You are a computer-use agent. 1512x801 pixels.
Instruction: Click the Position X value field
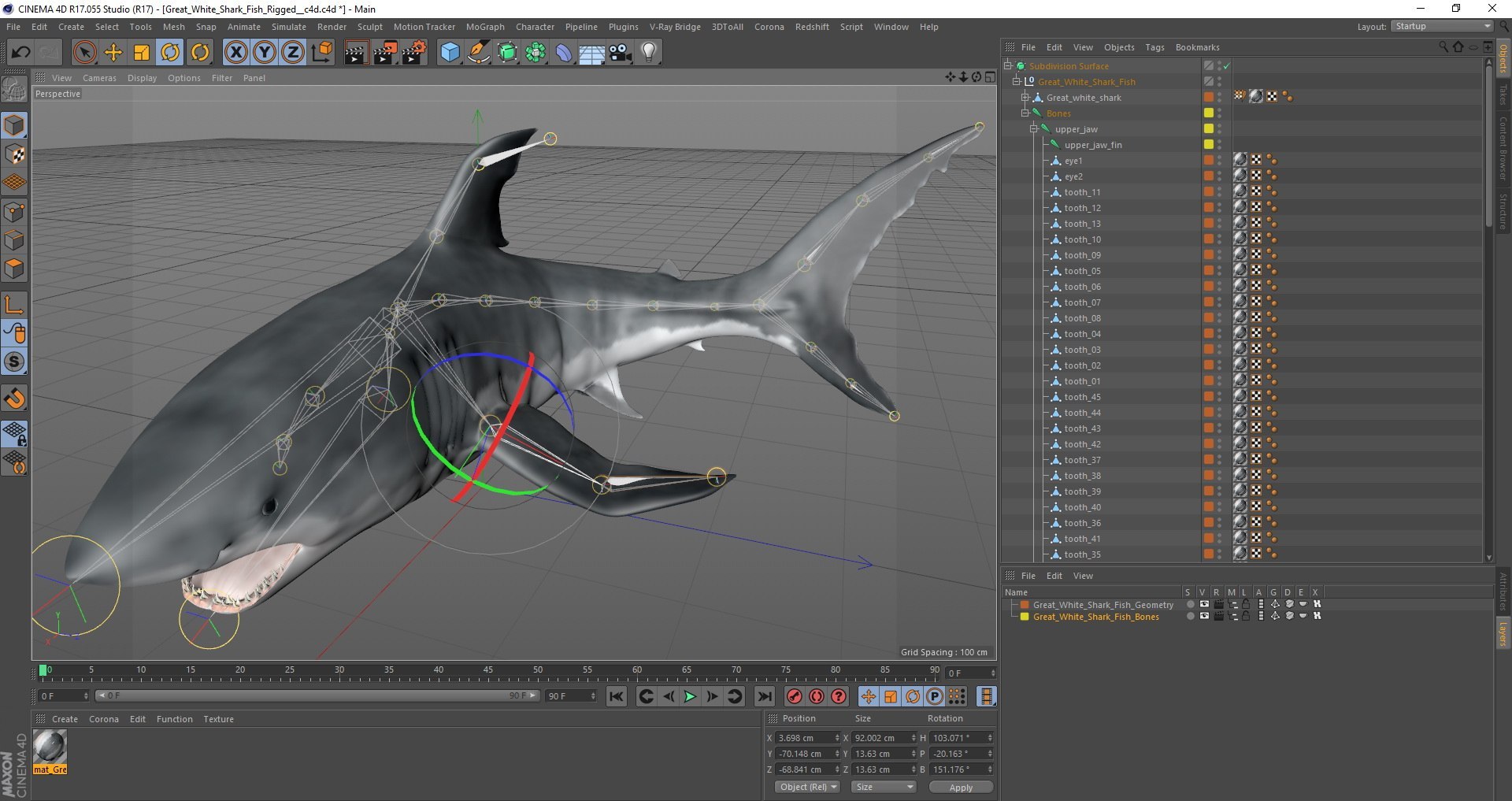click(807, 738)
